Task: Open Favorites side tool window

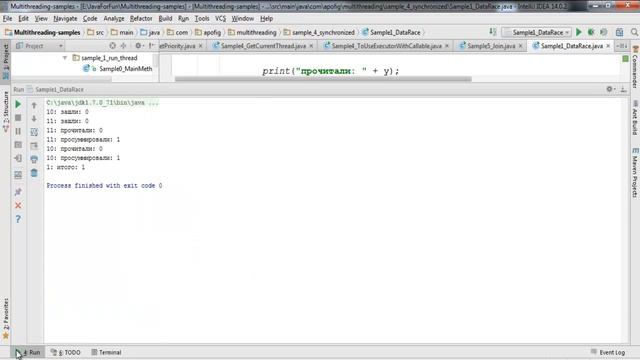Action: pos(6,318)
